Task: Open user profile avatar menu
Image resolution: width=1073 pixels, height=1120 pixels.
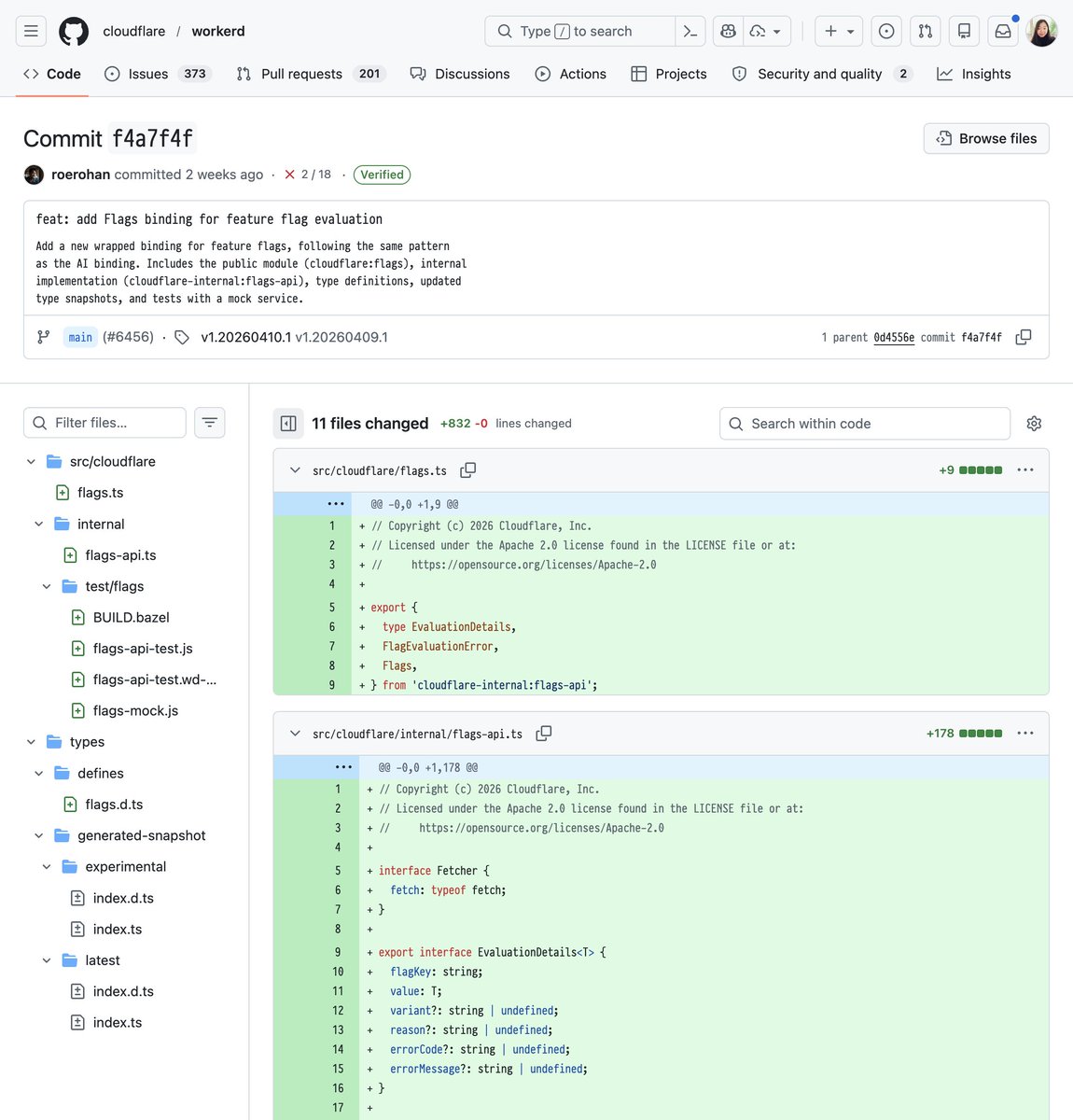Action: [x=1041, y=31]
